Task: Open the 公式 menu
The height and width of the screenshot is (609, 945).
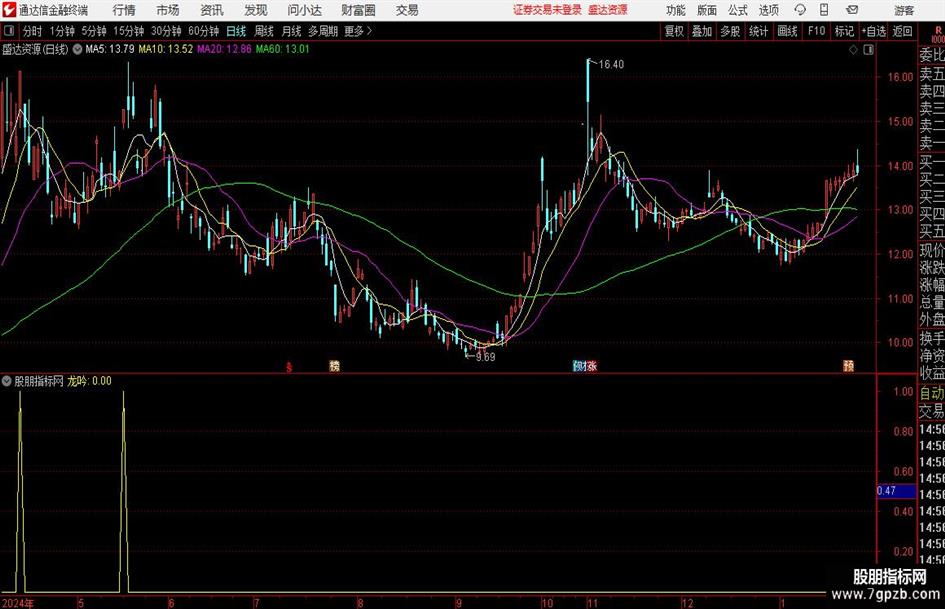Action: [738, 10]
